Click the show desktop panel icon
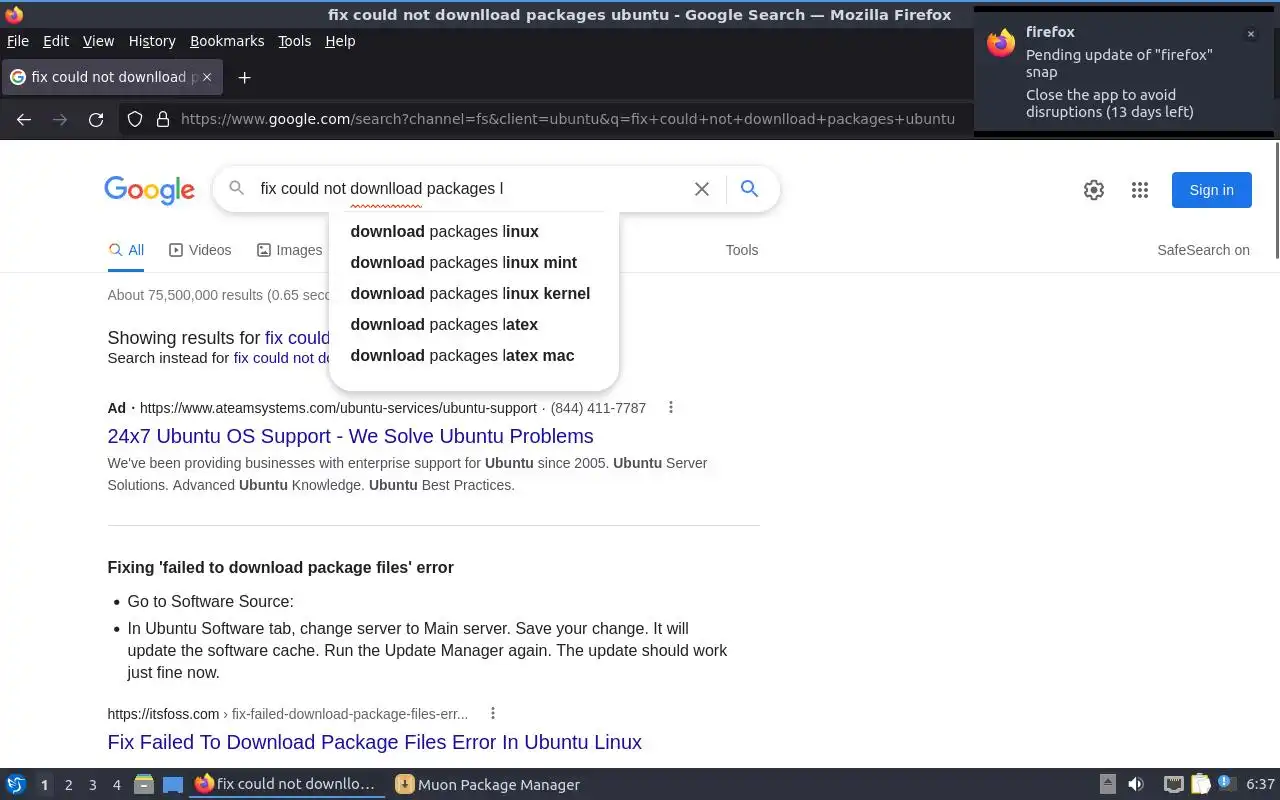The width and height of the screenshot is (1280, 800). tap(173, 785)
